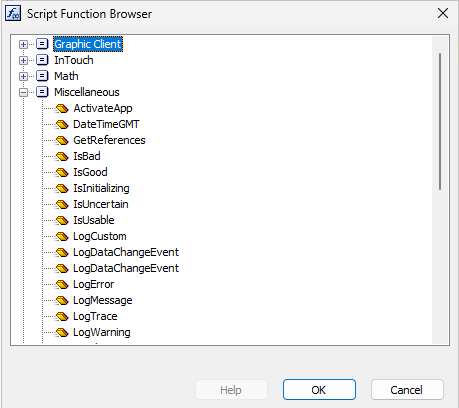Click the Graphic Client category icon
The width and height of the screenshot is (459, 408).
pos(42,44)
